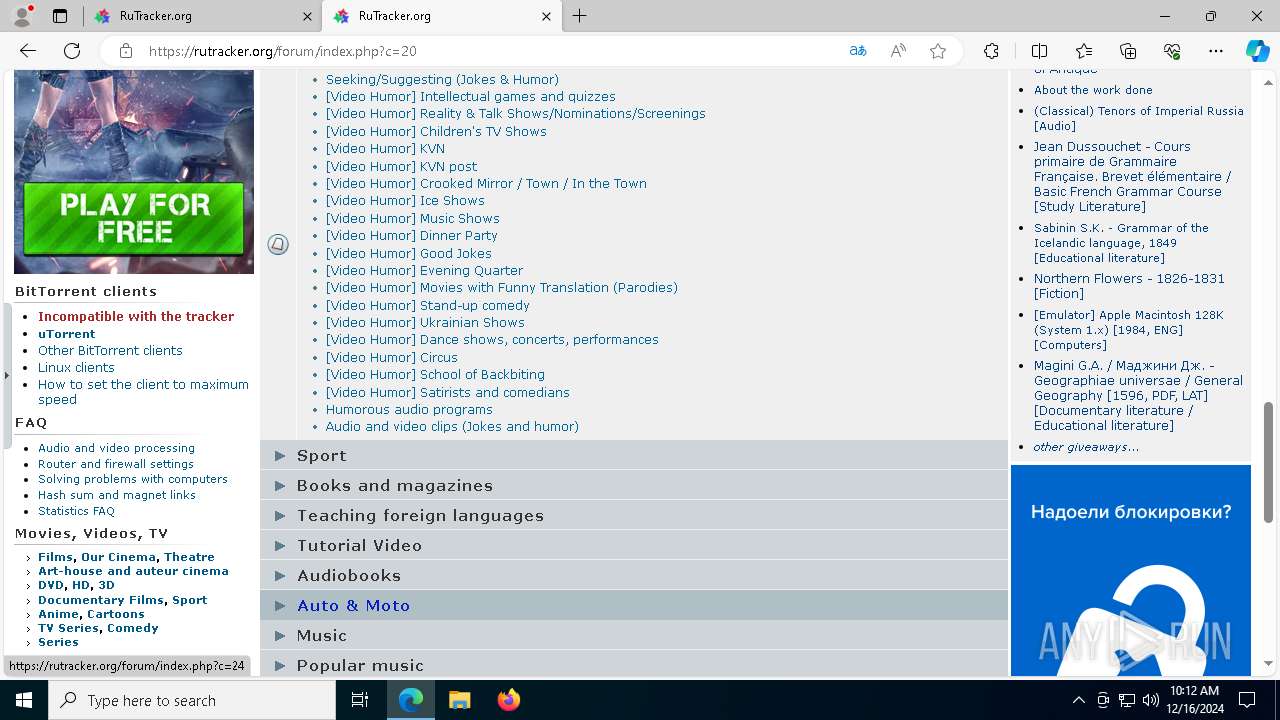Open the Extensions puzzle icon

tap(991, 51)
